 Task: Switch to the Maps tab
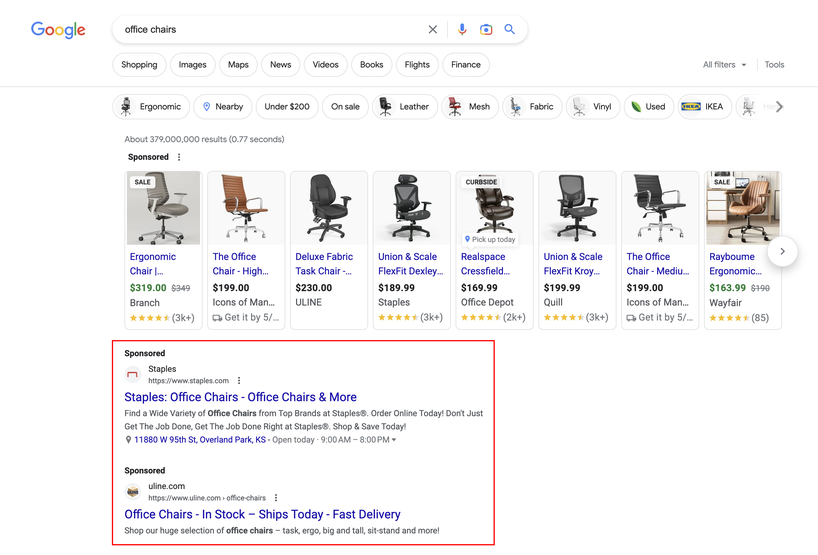pyautogui.click(x=238, y=65)
